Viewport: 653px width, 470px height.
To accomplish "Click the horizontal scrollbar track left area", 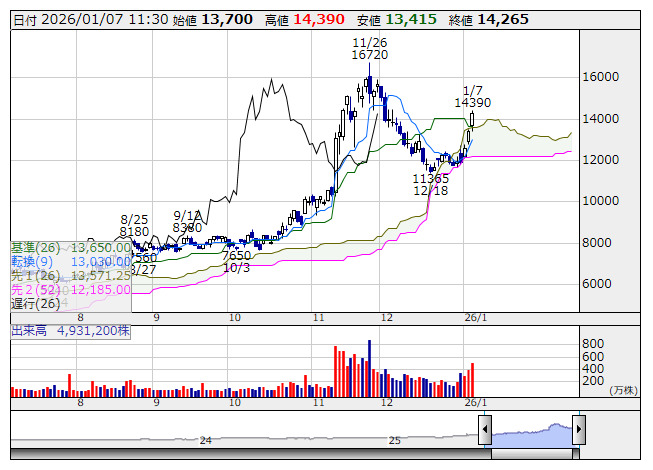I will coord(251,454).
